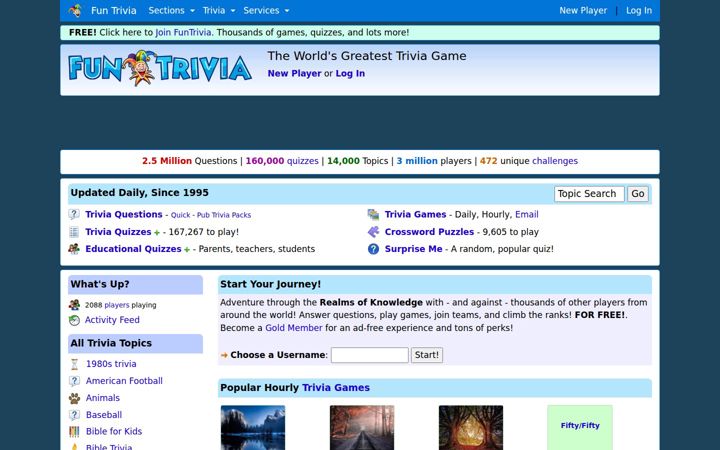Open the Activity Feed link
720x450 pixels.
pos(112,320)
